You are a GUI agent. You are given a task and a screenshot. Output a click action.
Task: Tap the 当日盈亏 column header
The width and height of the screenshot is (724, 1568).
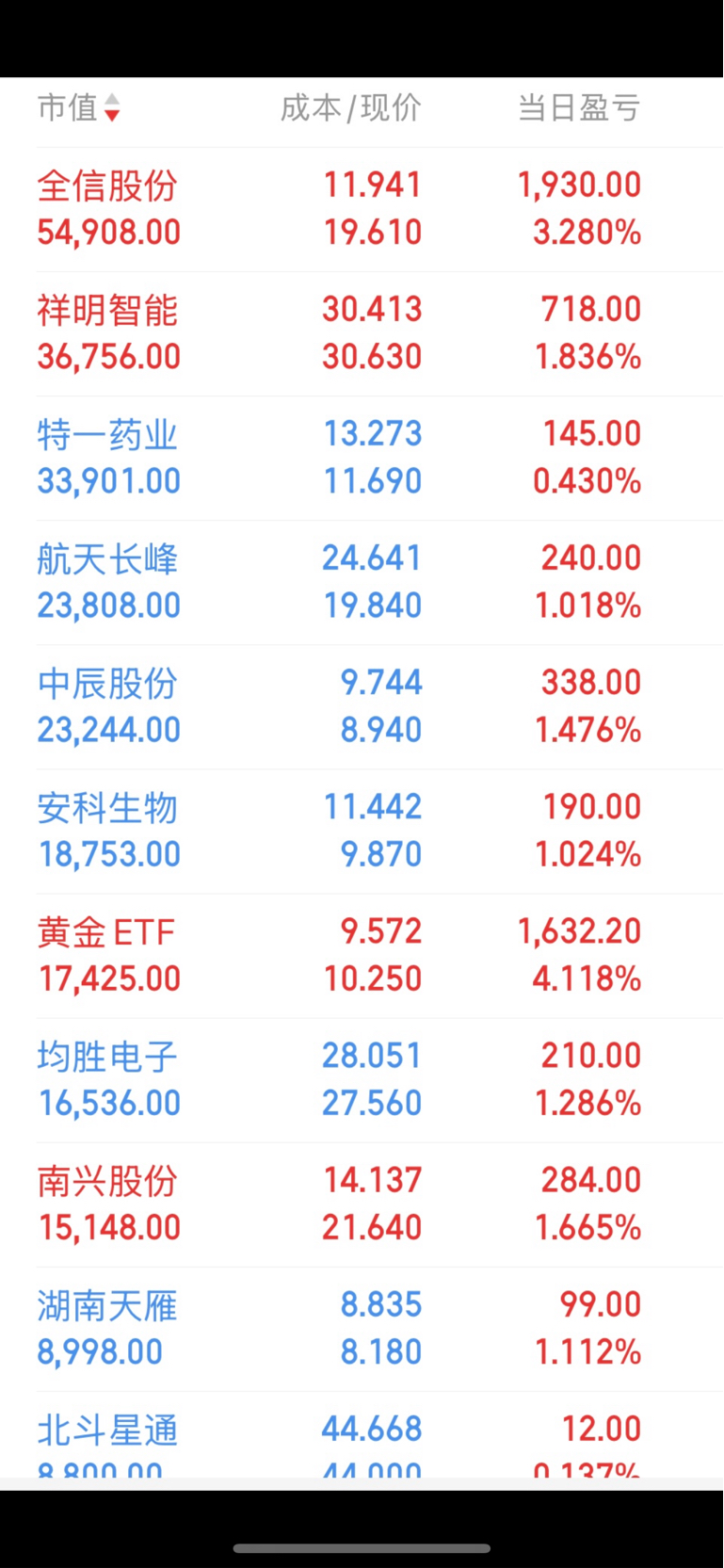click(x=579, y=108)
